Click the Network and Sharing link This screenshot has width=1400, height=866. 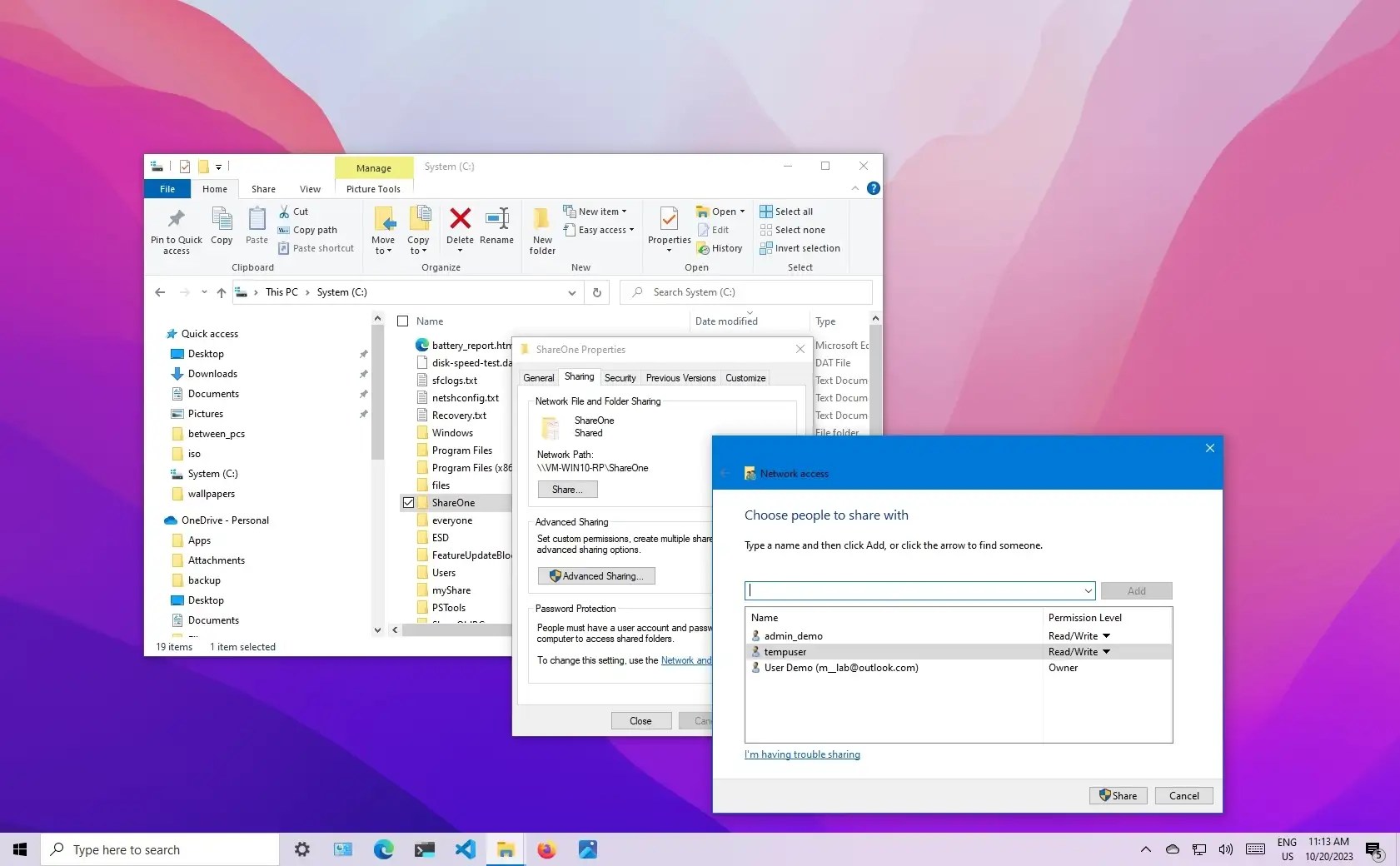tap(686, 660)
